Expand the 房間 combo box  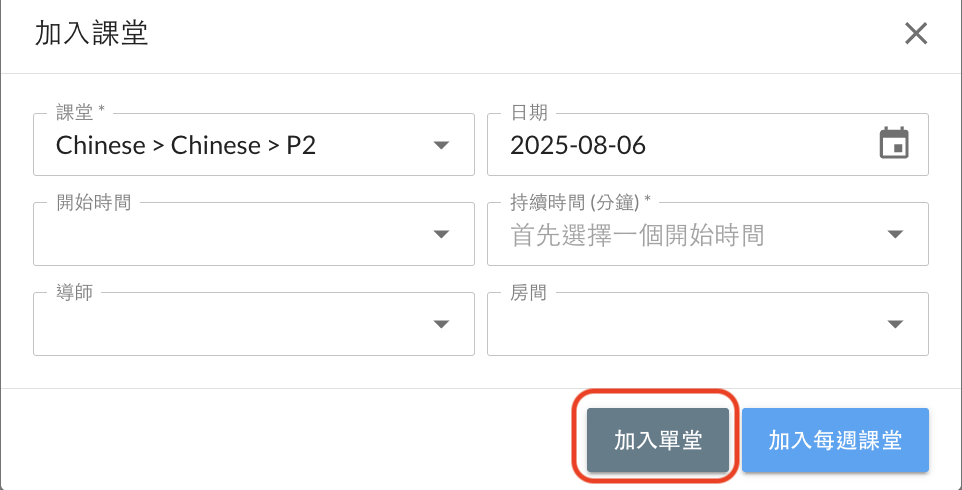click(708, 323)
